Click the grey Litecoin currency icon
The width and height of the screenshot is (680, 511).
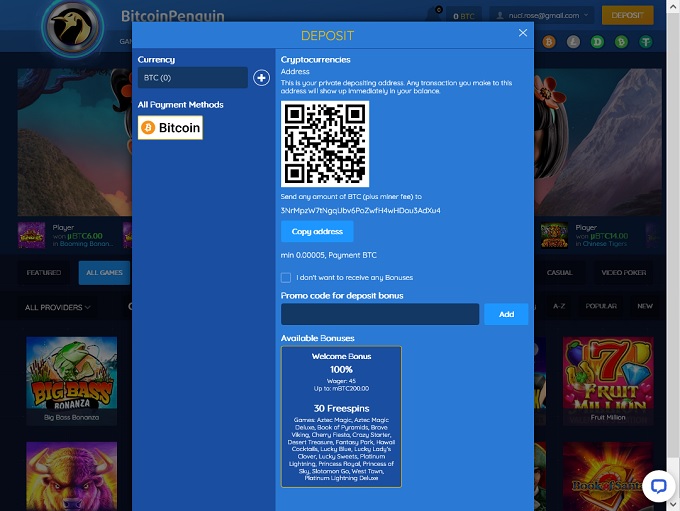[572, 42]
